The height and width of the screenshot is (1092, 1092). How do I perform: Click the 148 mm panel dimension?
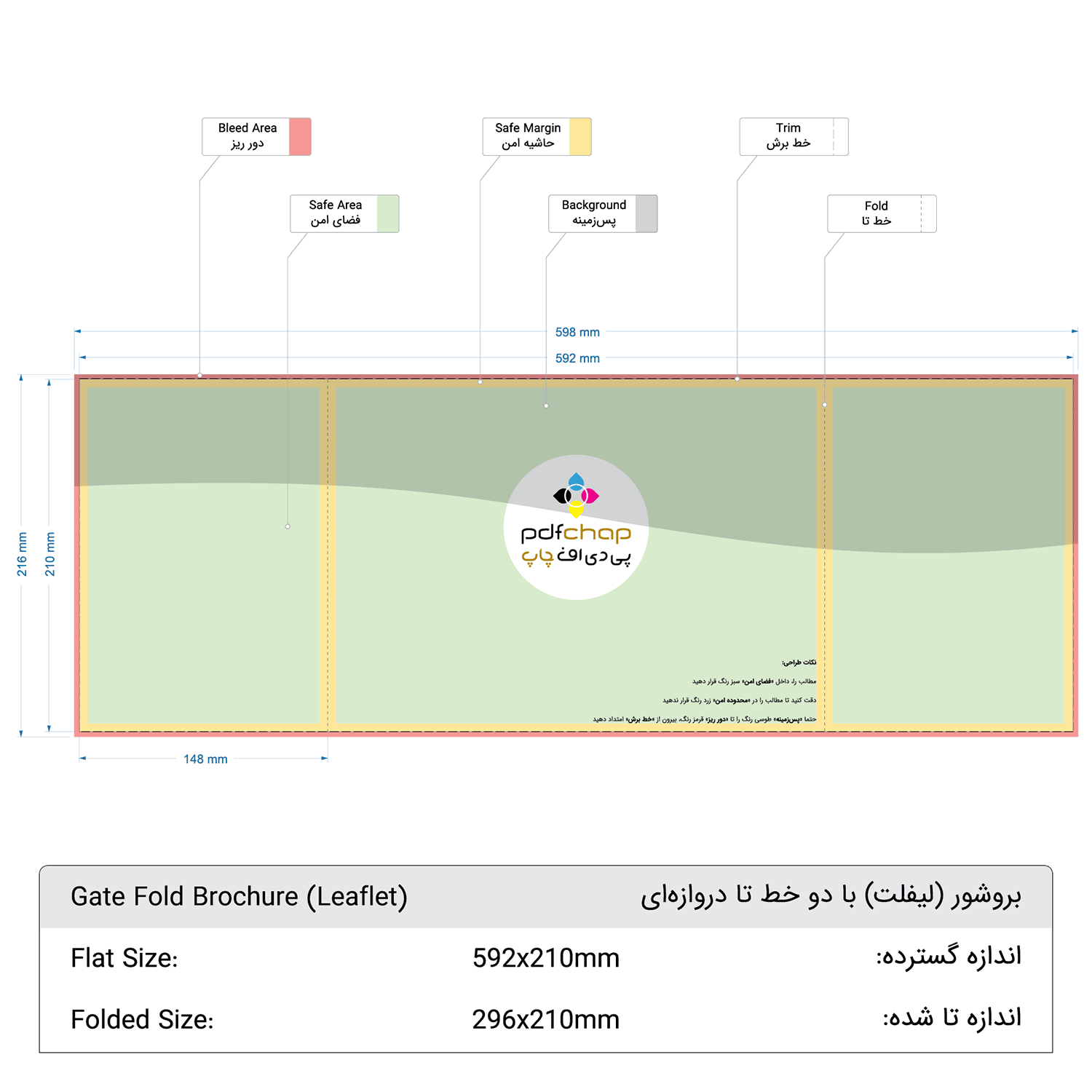click(205, 759)
